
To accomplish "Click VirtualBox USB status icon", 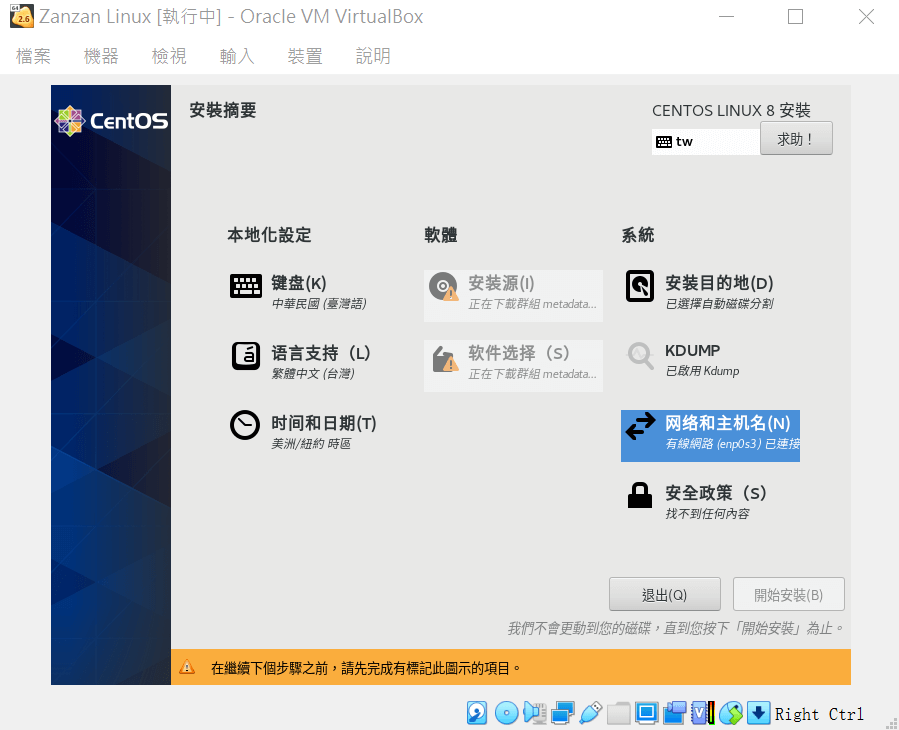I will point(591,713).
